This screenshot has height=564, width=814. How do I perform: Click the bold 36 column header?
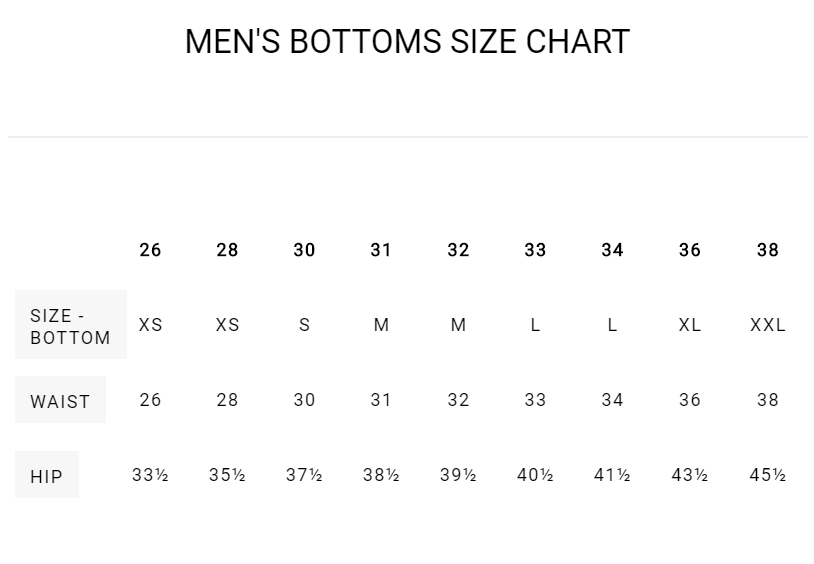point(690,250)
